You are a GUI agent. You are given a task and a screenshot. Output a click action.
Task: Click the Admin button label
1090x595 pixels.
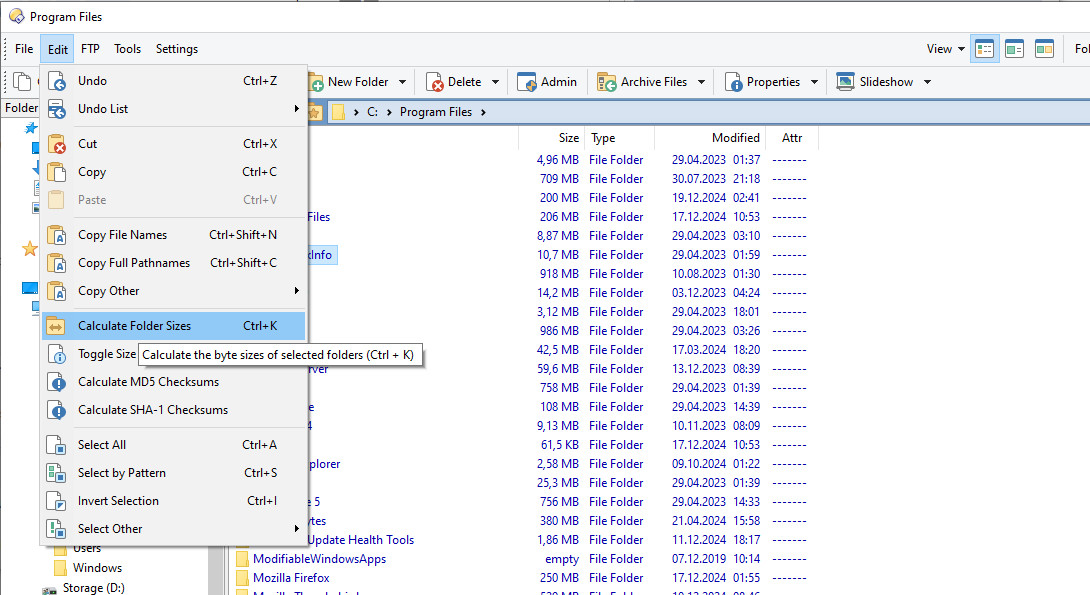559,82
